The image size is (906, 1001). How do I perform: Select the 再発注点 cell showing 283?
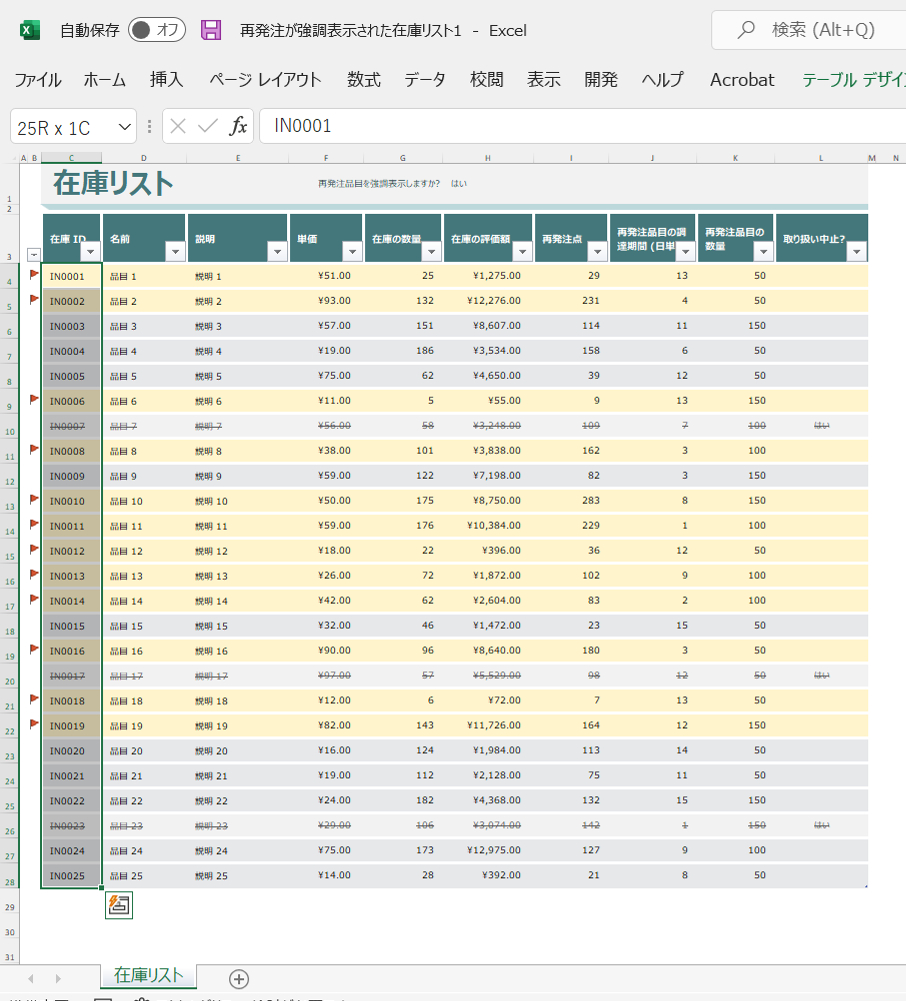(x=571, y=500)
